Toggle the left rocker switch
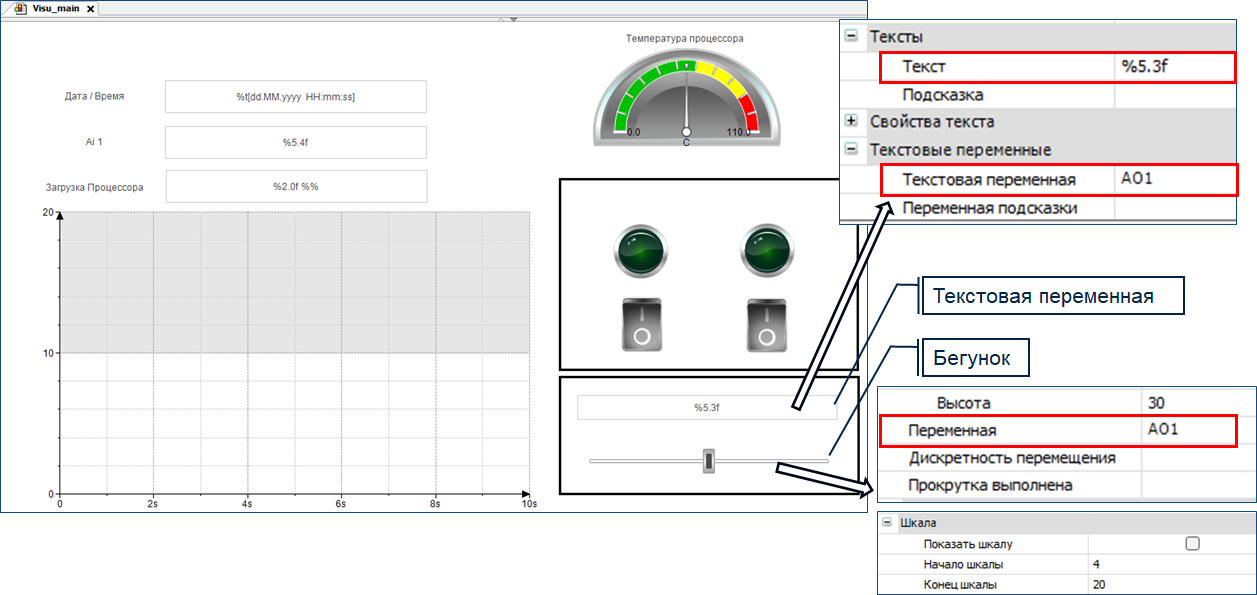The height and width of the screenshot is (595, 1257). pos(641,324)
